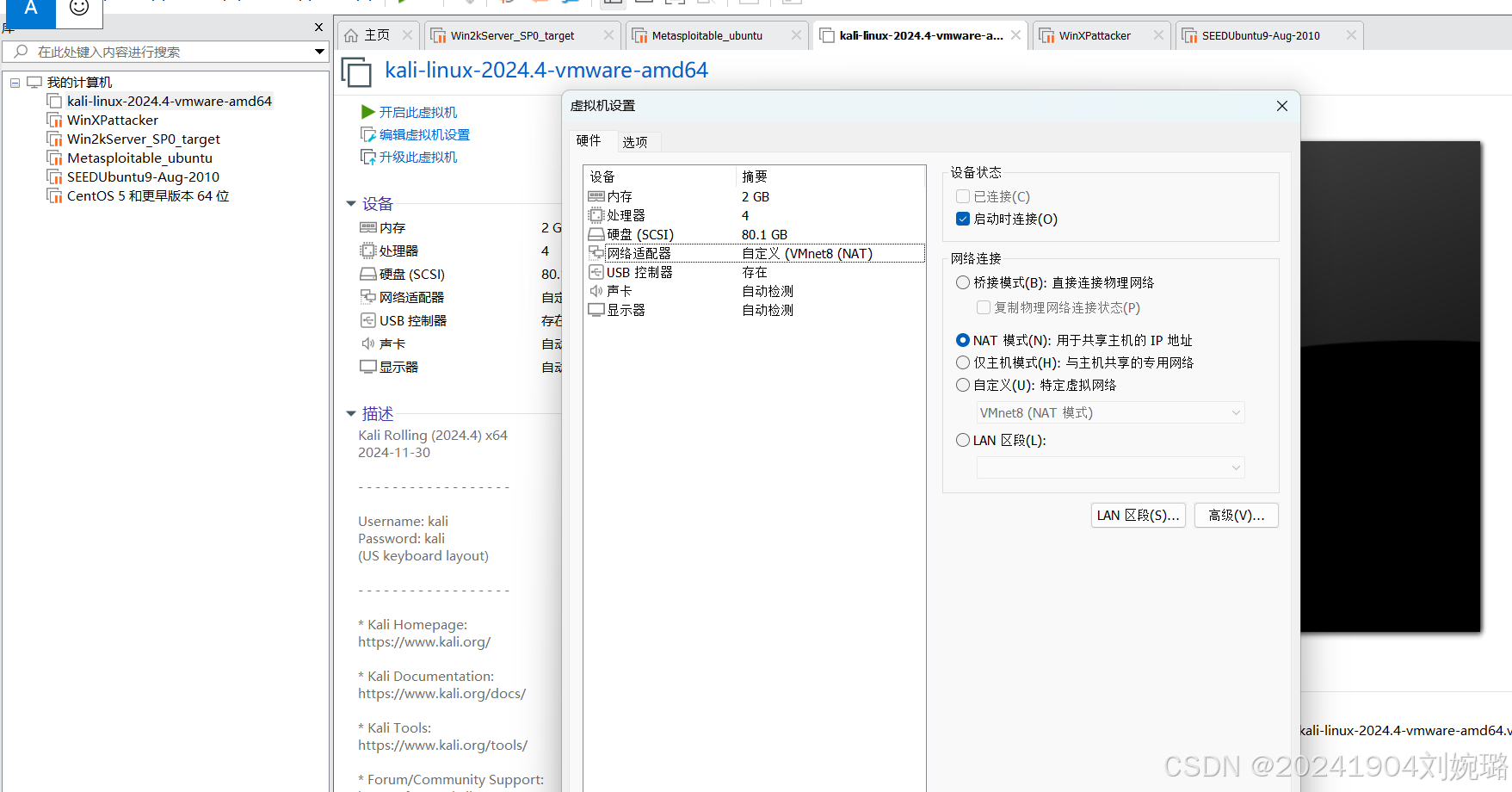
Task: Open the library search dropdown arrow
Action: tap(319, 52)
